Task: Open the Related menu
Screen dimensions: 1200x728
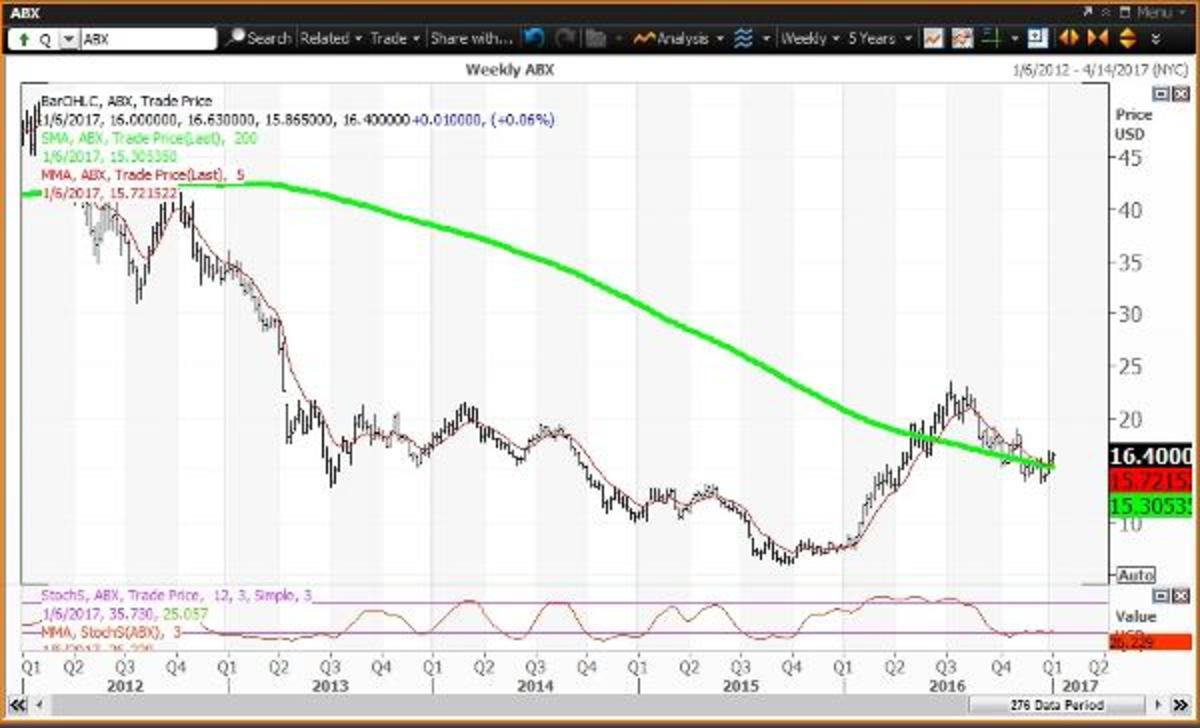Action: (331, 39)
